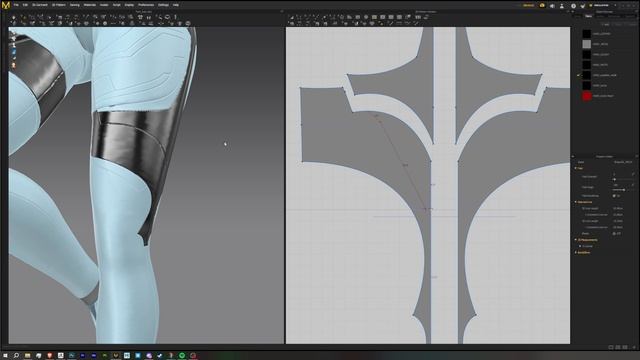Screen dimensions: 640x360
Task: Open the 3D Garment menu
Action: (40, 5)
